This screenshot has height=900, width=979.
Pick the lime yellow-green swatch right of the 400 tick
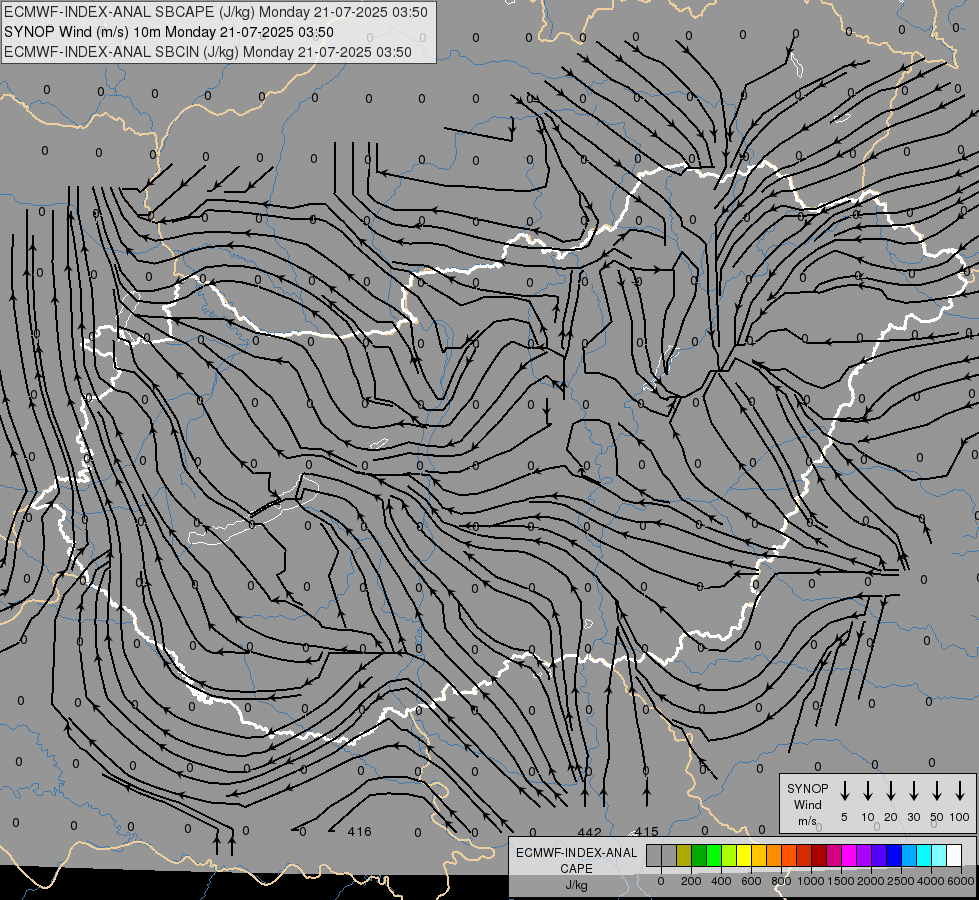(x=729, y=855)
